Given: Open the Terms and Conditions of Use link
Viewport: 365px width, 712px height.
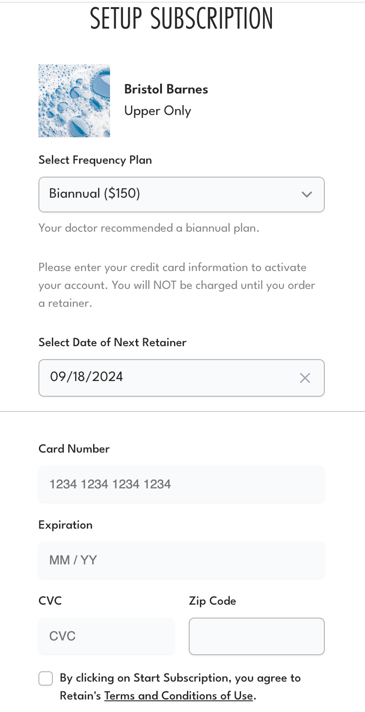Looking at the screenshot, I should [x=178, y=696].
